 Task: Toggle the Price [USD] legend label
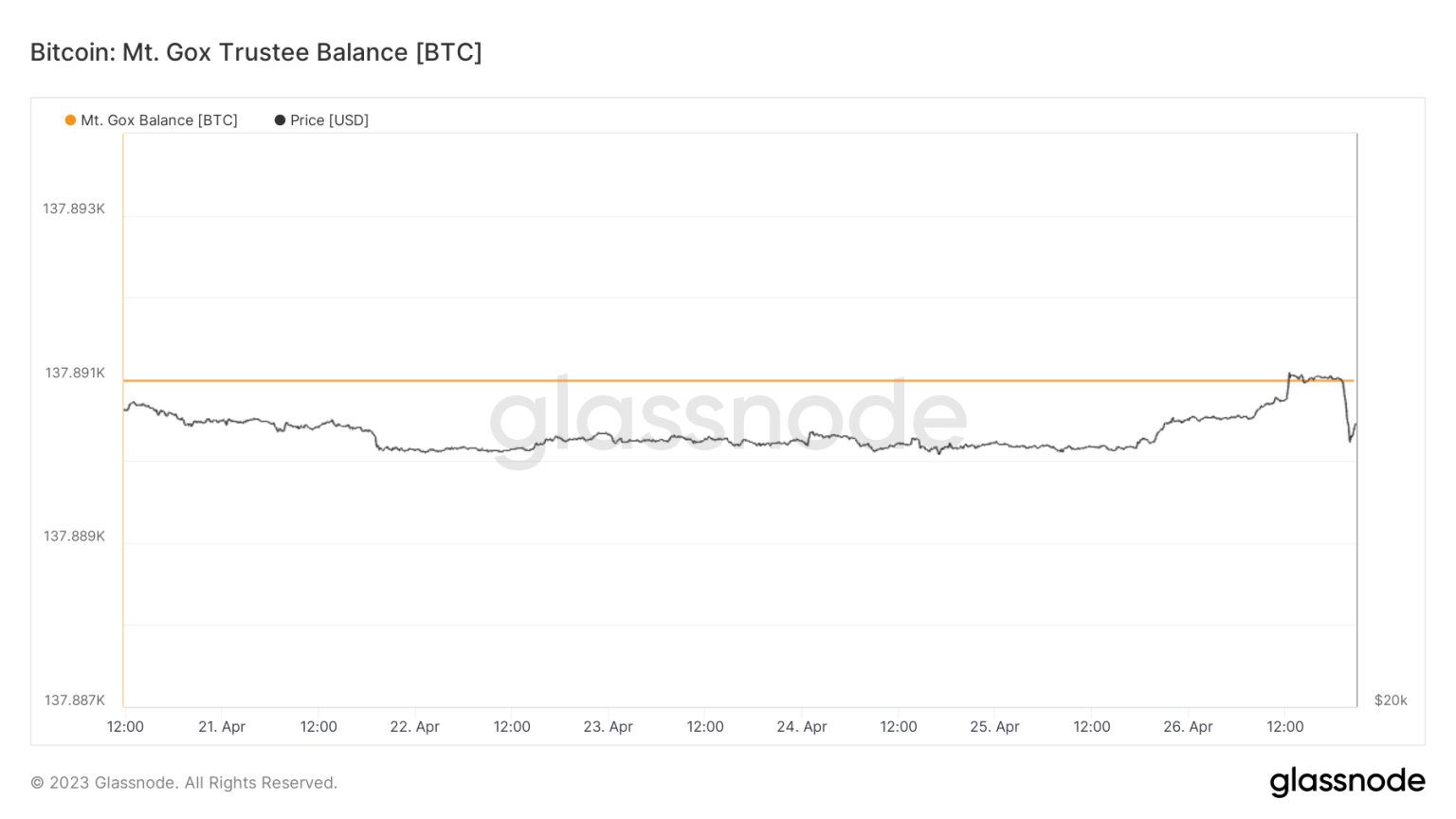click(x=329, y=120)
